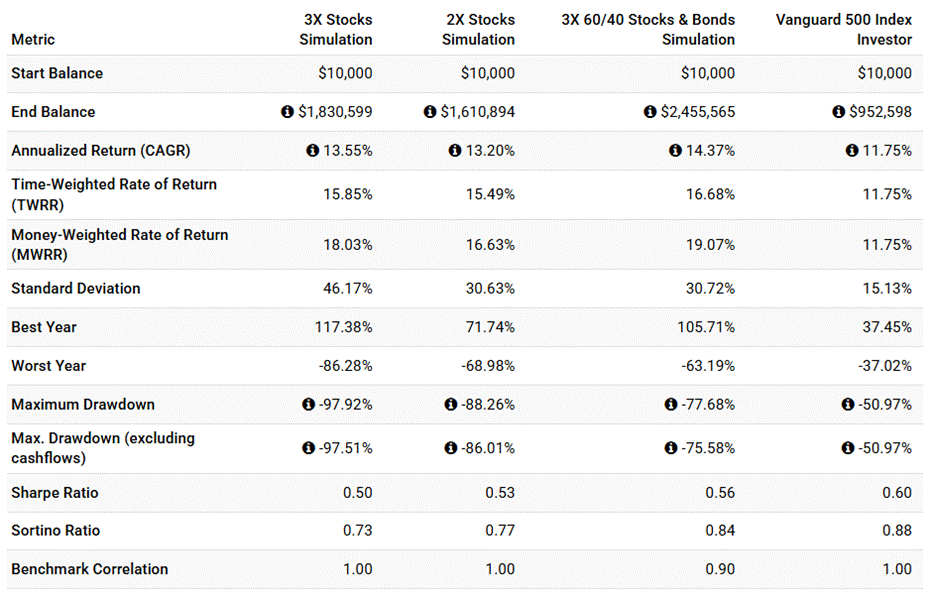Select the Vanguard 500 Index Investor header
The height and width of the screenshot is (602, 936).
click(843, 30)
